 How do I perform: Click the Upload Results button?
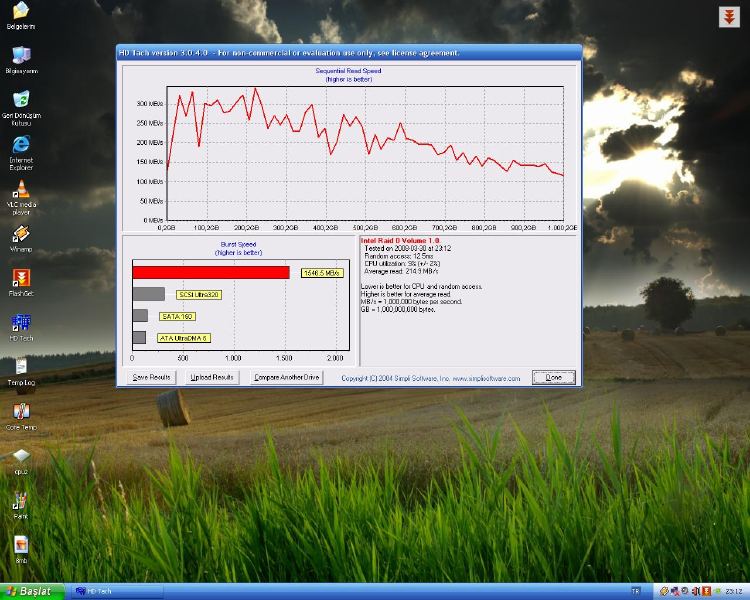click(x=213, y=377)
